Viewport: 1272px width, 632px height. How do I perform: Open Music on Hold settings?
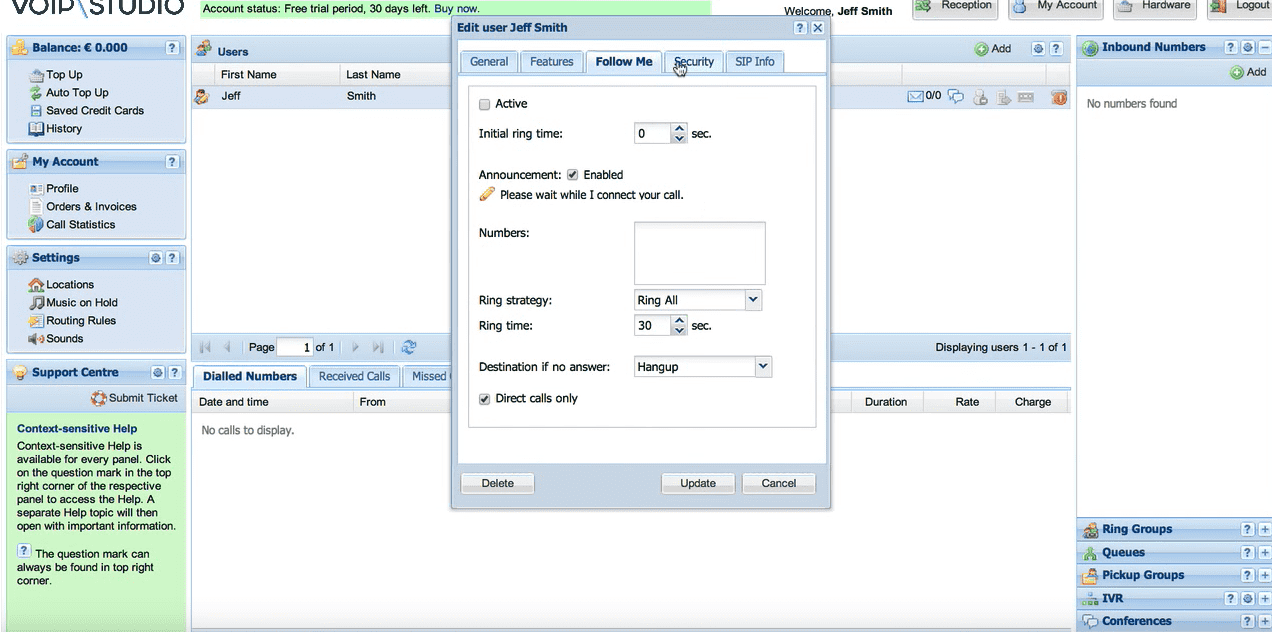coord(81,303)
